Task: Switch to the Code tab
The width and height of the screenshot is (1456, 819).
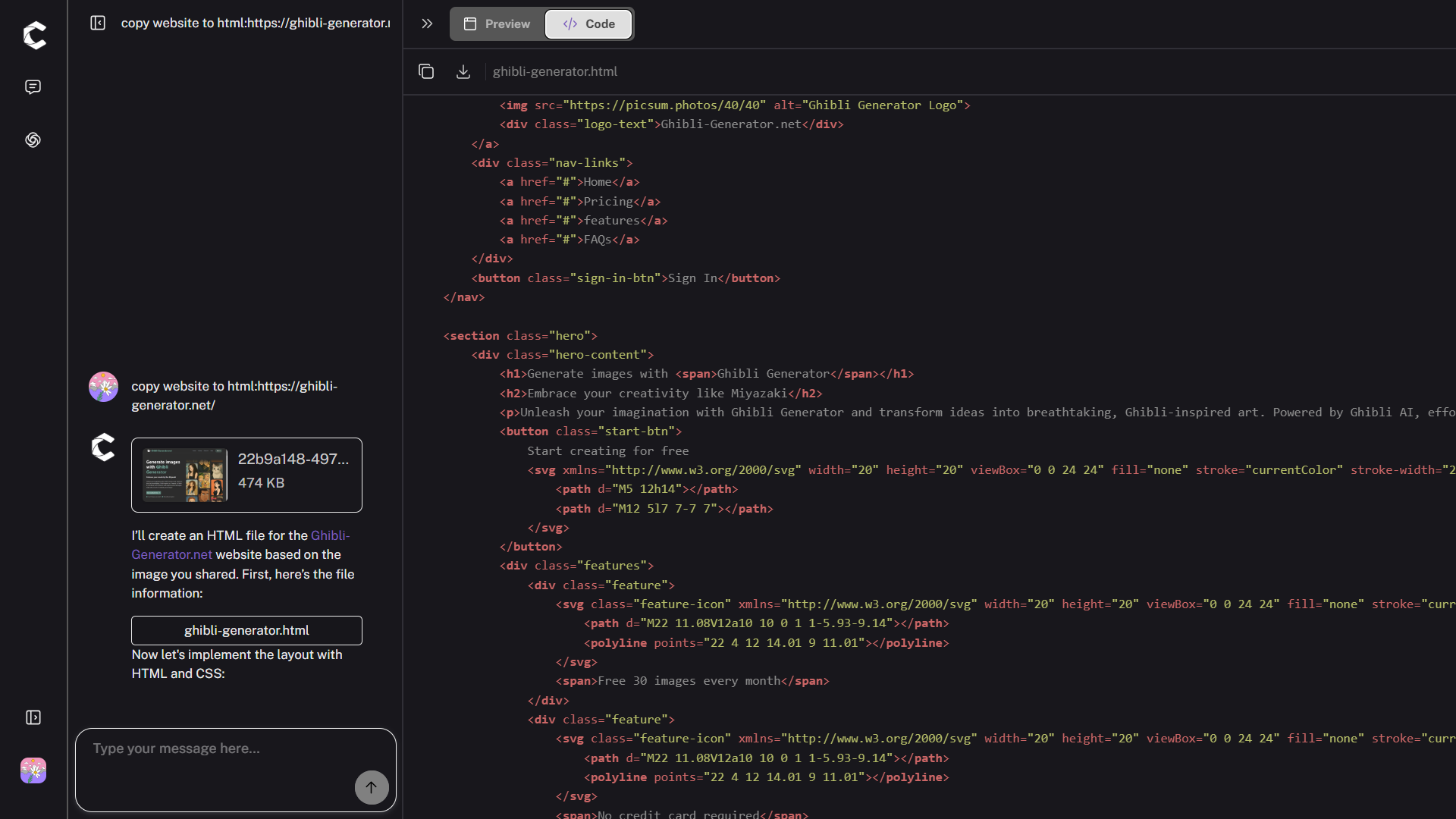Action: click(588, 24)
